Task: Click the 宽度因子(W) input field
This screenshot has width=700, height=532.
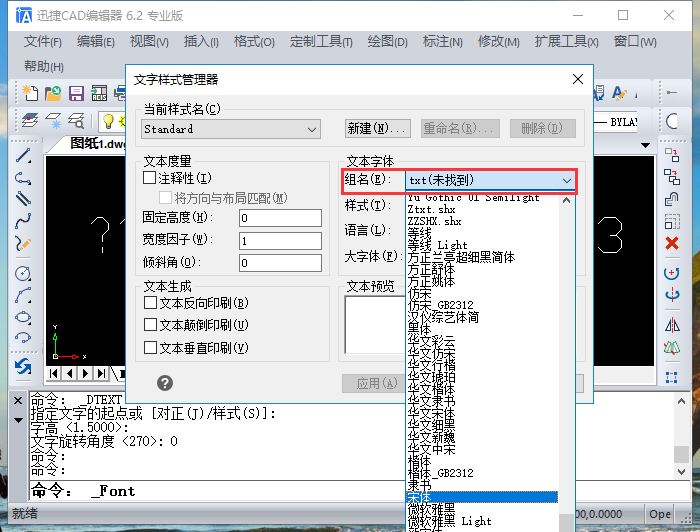Action: [x=280, y=241]
